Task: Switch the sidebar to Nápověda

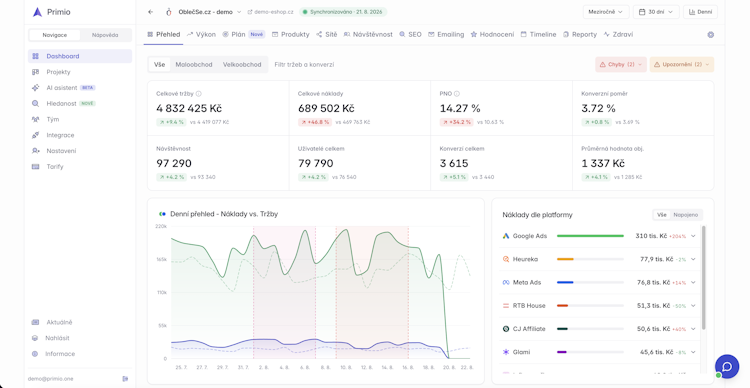Action: [105, 35]
